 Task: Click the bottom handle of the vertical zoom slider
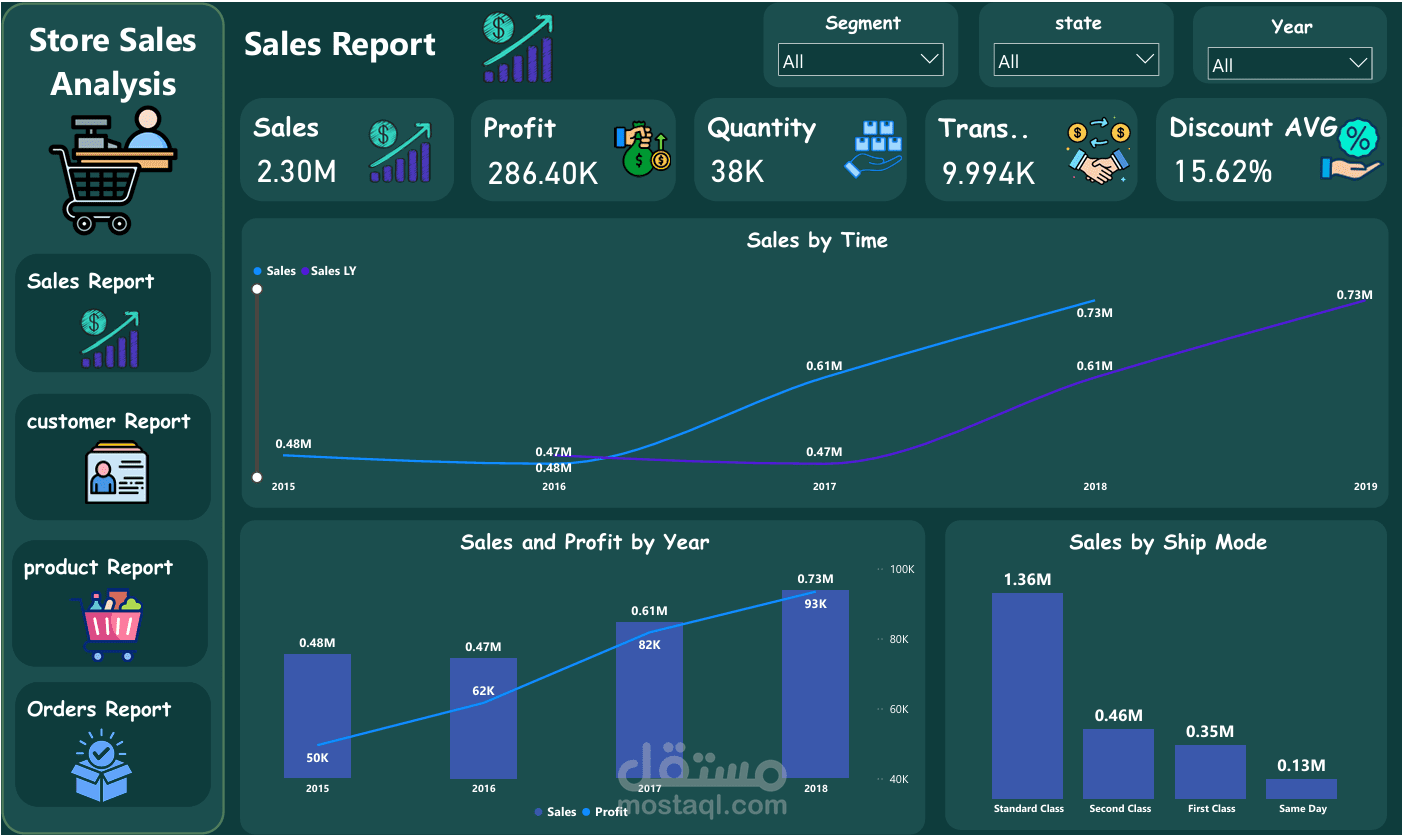[257, 477]
